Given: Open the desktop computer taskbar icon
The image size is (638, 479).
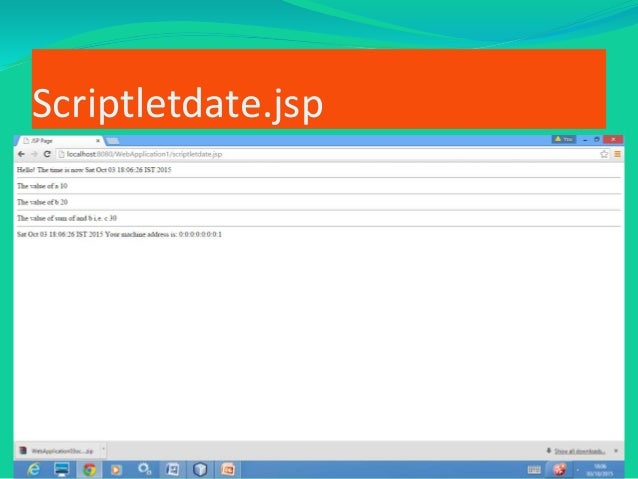Looking at the screenshot, I should pos(62,470).
